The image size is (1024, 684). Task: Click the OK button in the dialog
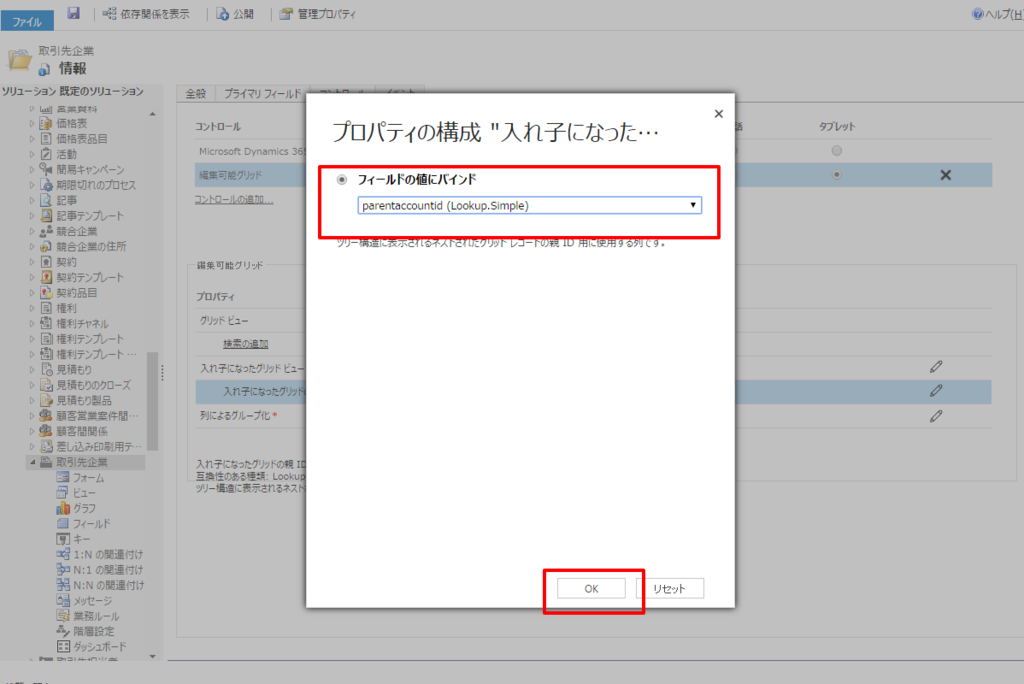tap(593, 588)
